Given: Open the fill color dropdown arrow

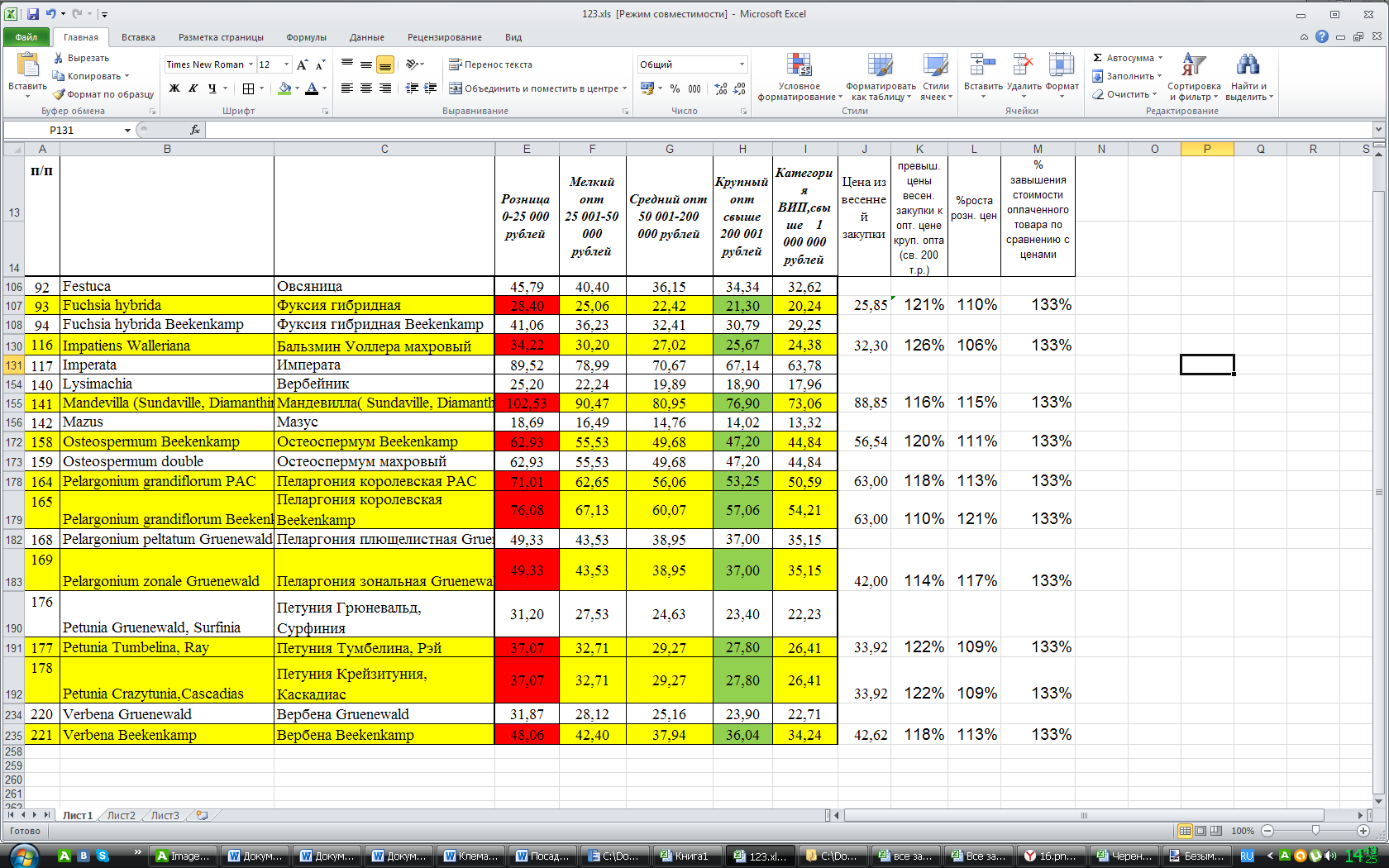Looking at the screenshot, I should click(x=297, y=88).
